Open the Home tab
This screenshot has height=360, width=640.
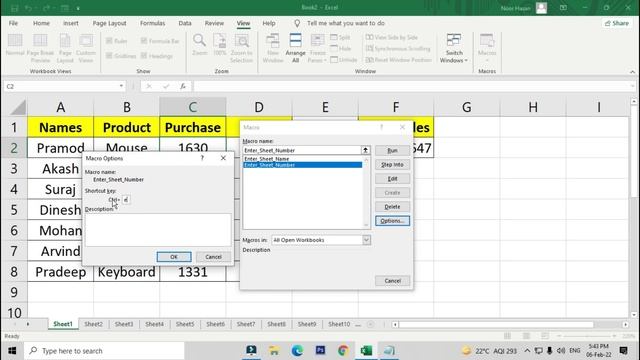pyautogui.click(x=41, y=23)
